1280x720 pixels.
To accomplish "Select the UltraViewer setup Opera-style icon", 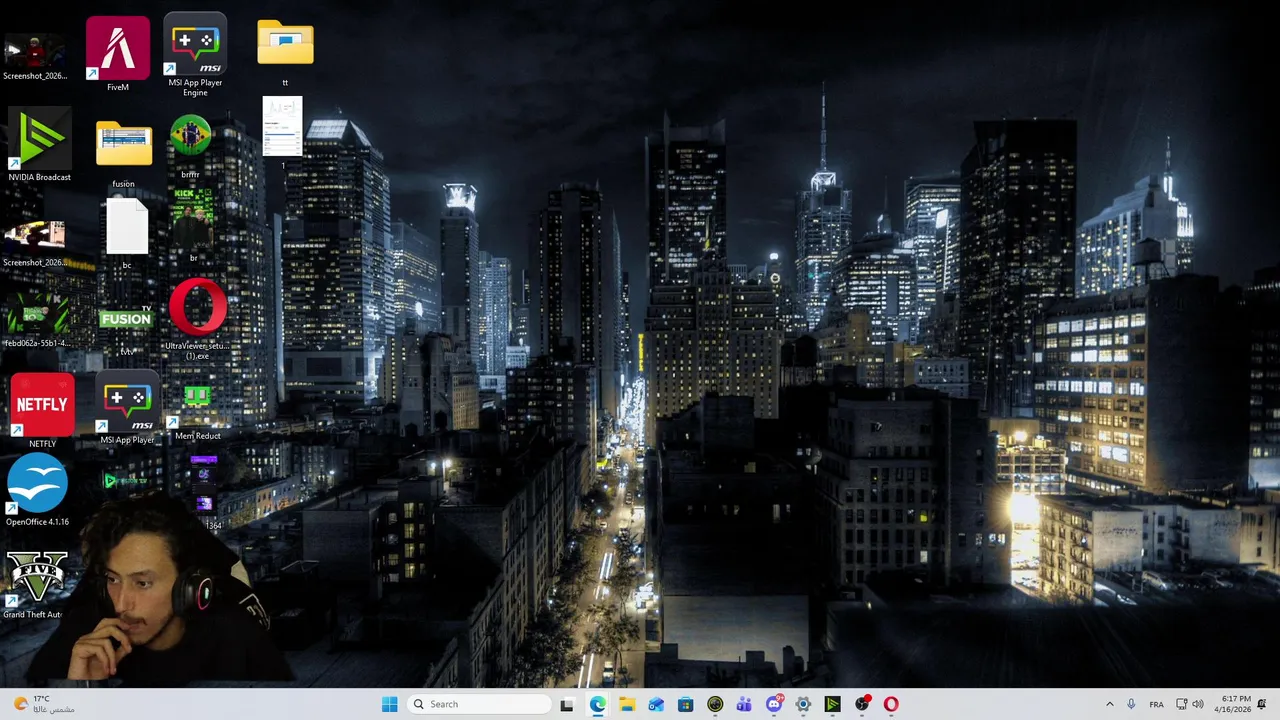I will click(197, 319).
